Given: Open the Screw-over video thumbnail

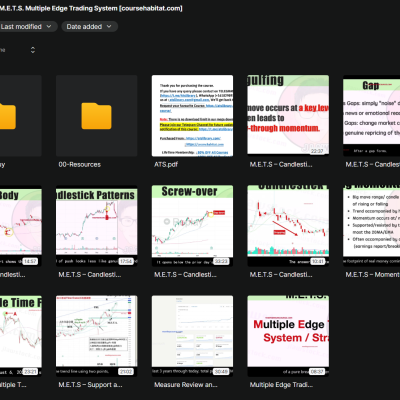Looking at the screenshot, I should coord(192,226).
